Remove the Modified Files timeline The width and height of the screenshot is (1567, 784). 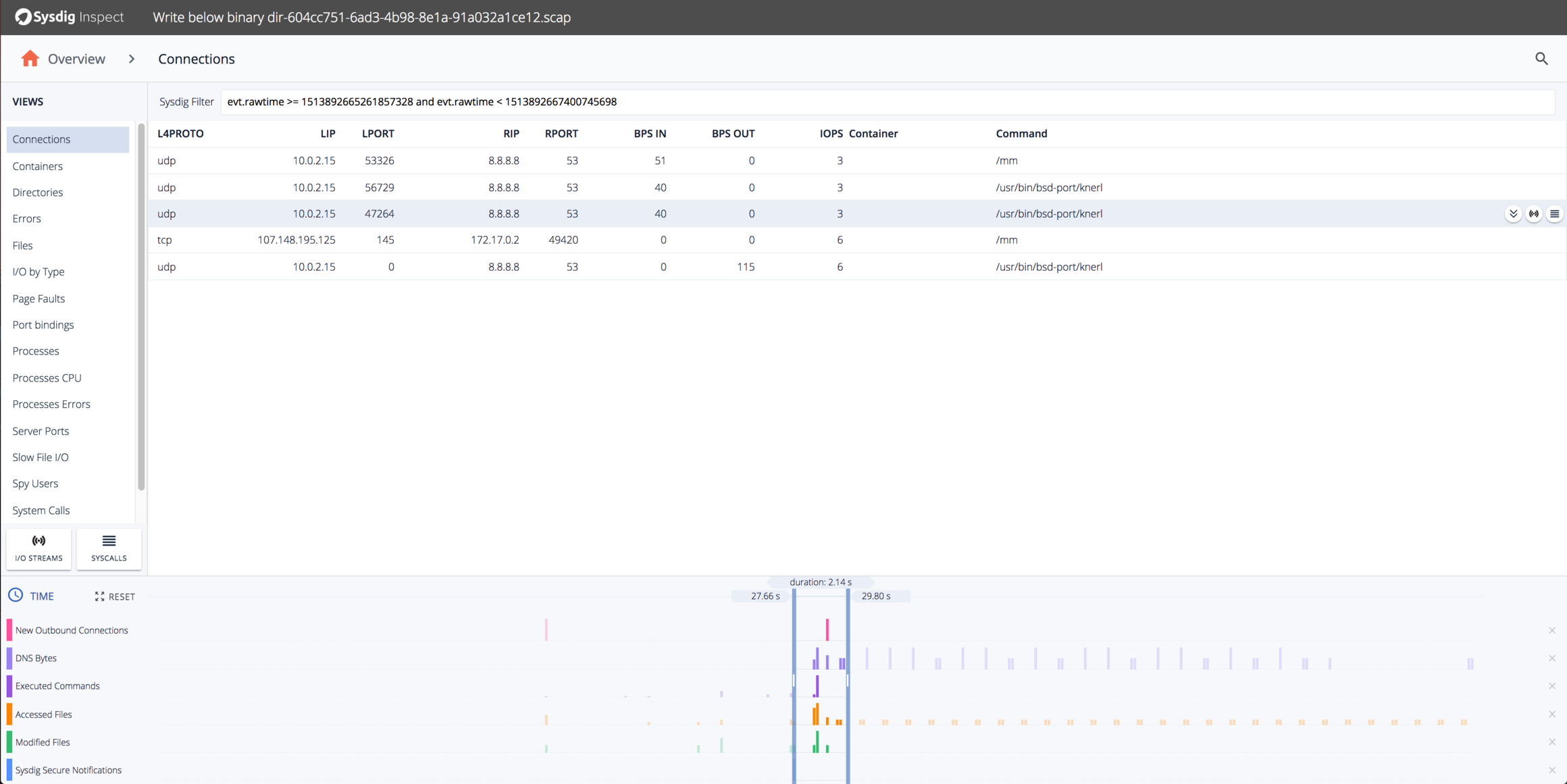point(1552,741)
